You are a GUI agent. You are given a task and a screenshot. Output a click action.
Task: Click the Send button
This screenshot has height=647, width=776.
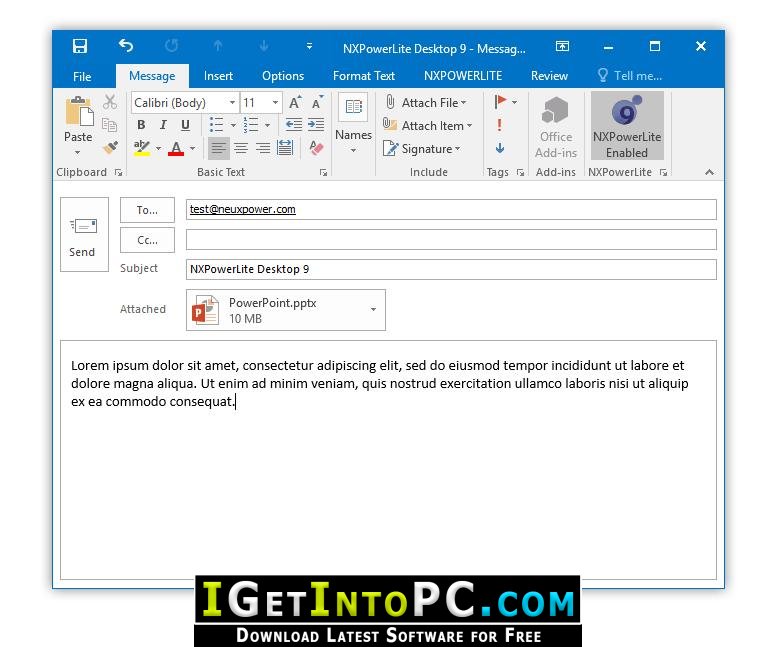[84, 235]
